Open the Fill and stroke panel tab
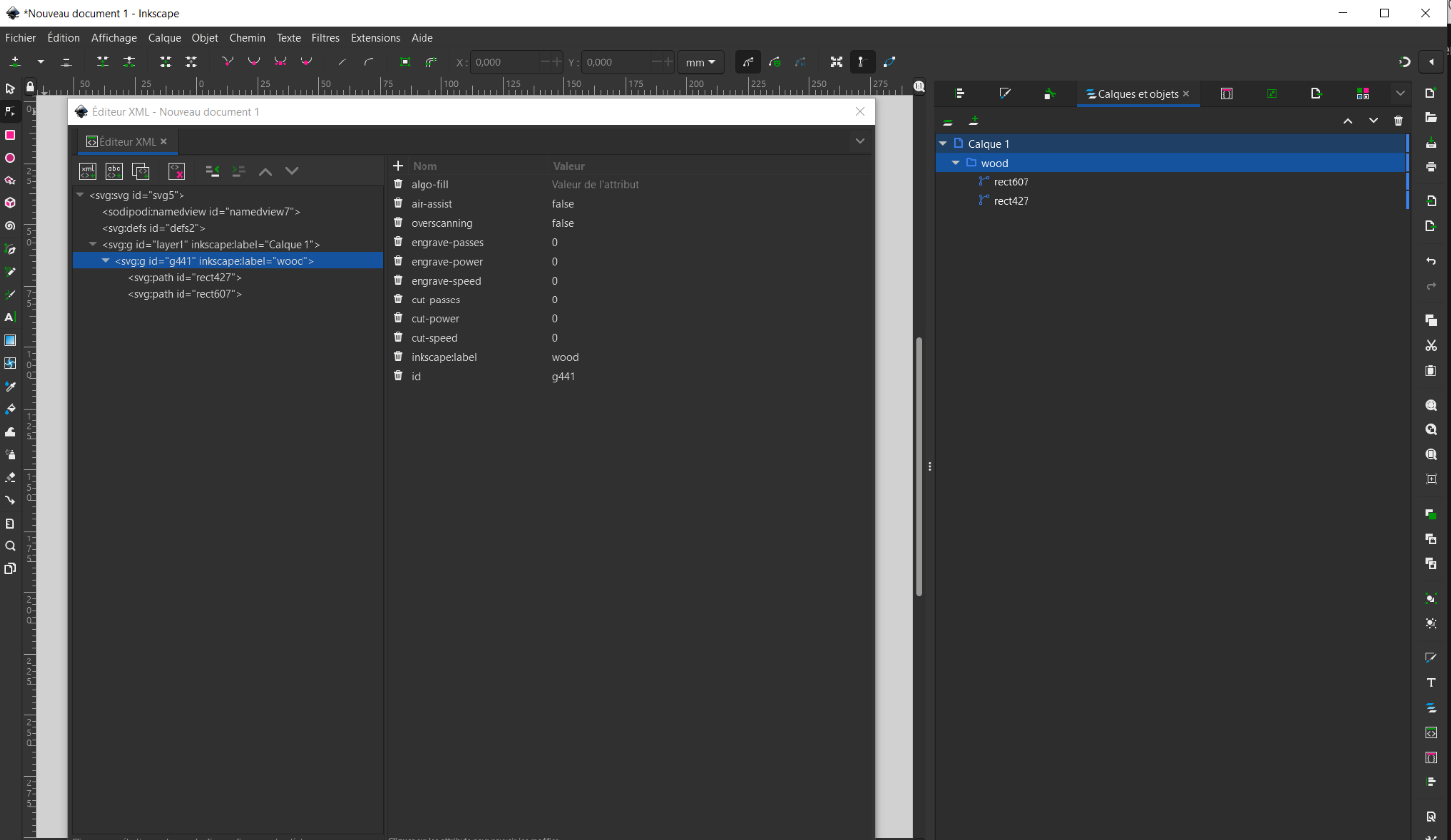The height and width of the screenshot is (840, 1451). point(1005,94)
